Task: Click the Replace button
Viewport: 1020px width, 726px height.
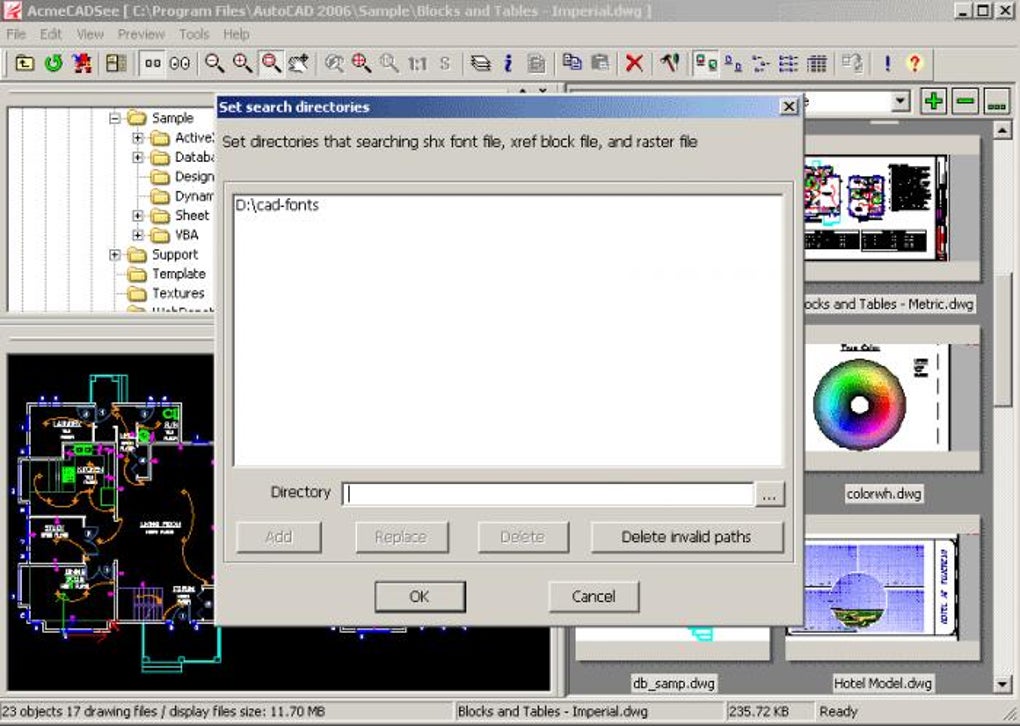Action: (x=401, y=537)
